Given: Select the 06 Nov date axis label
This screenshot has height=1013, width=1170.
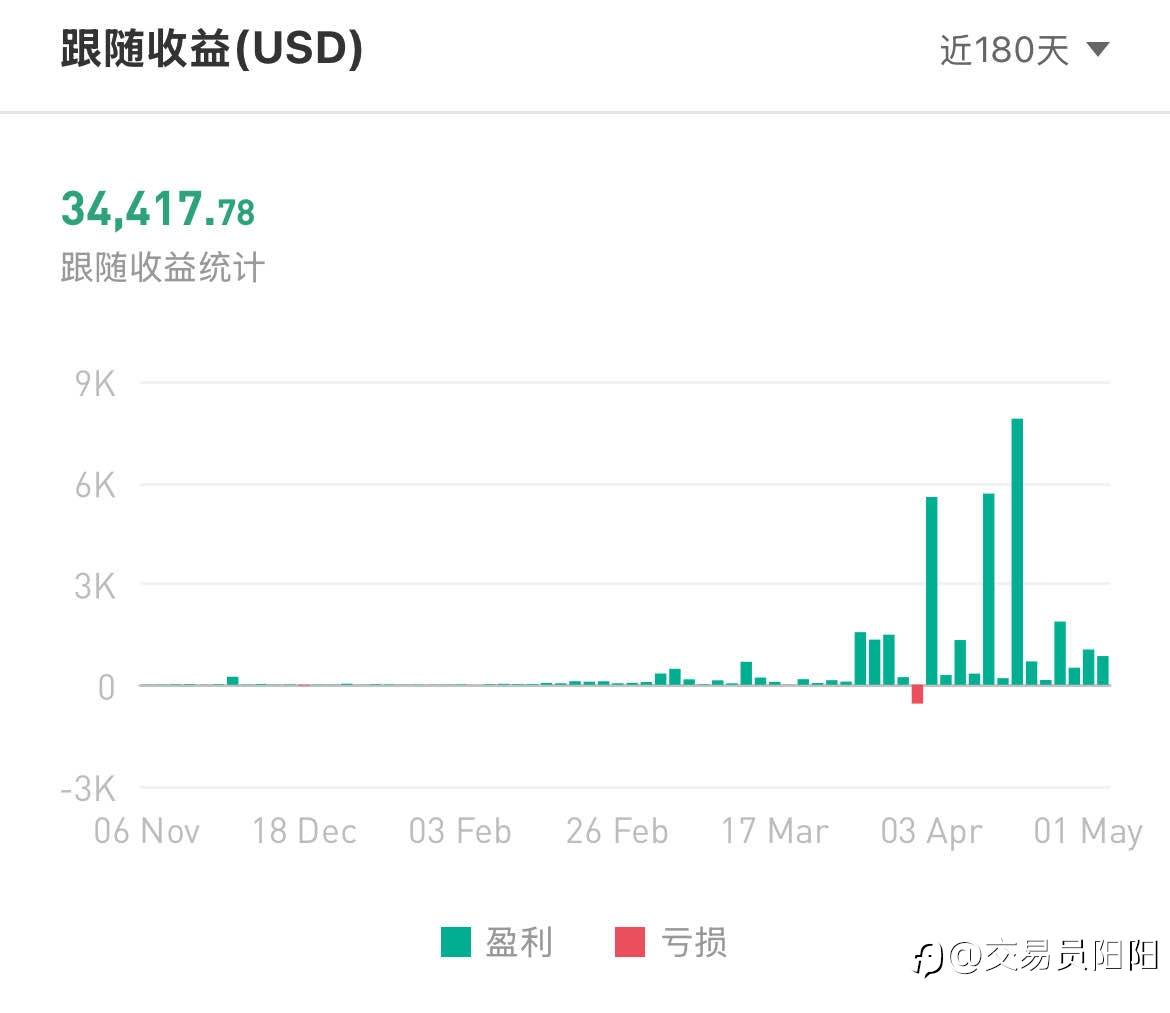Looking at the screenshot, I should click(147, 831).
